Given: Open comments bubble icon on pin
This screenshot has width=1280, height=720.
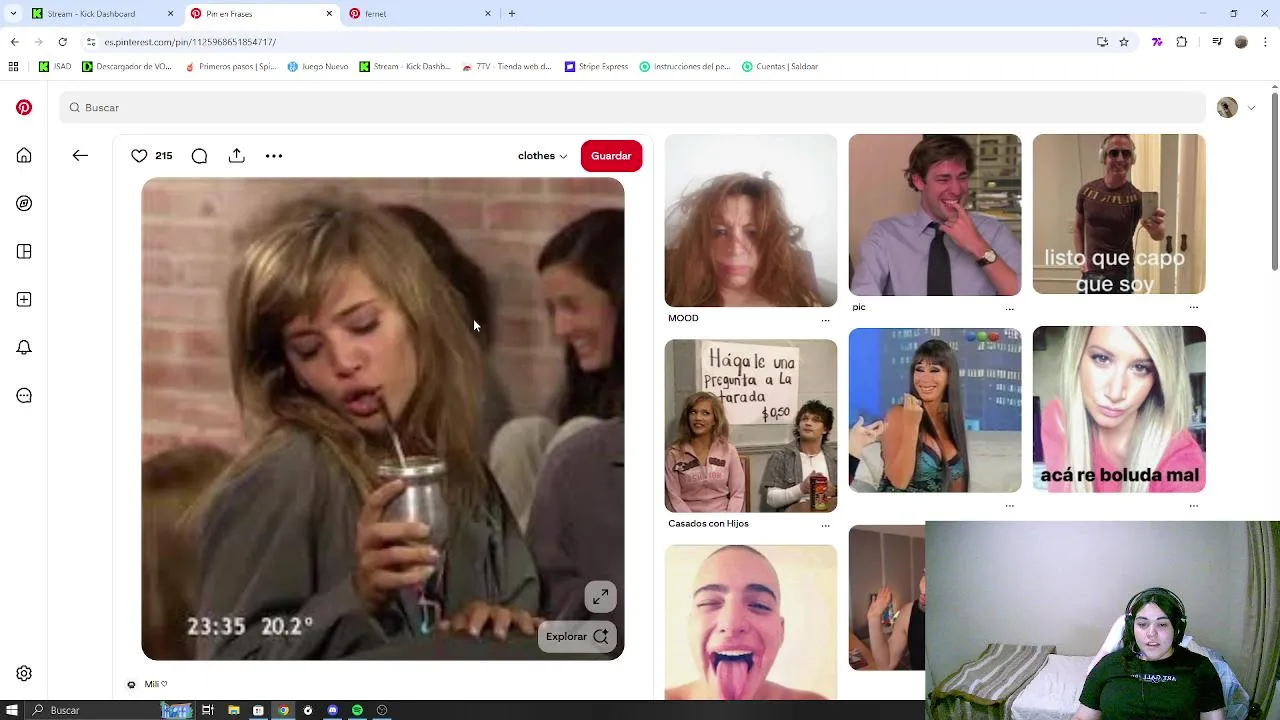Looking at the screenshot, I should click(199, 156).
